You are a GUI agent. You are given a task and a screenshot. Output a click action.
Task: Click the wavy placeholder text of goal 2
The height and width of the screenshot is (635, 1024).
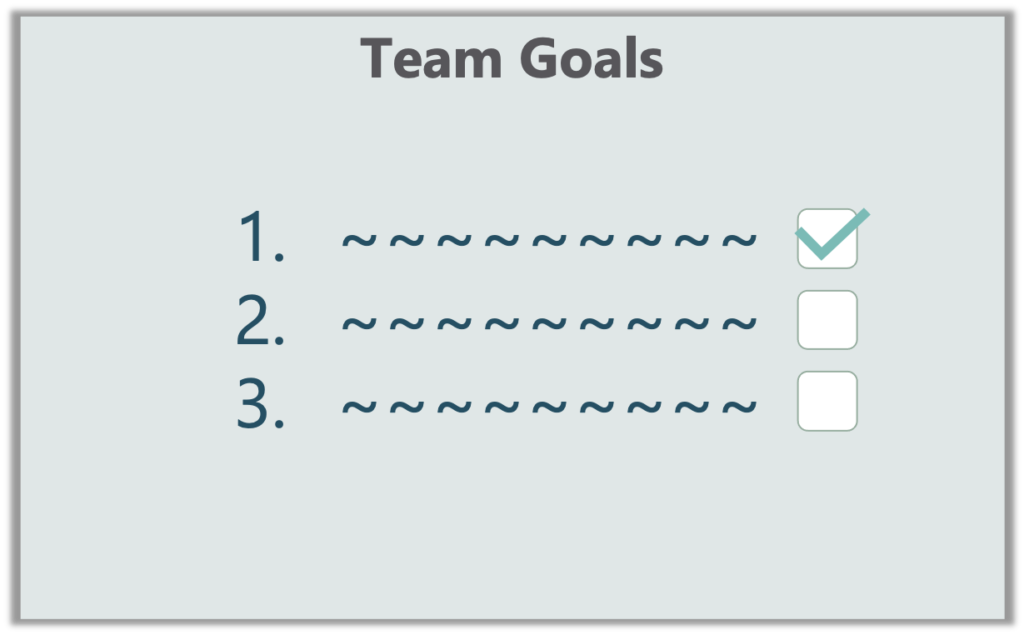pos(549,323)
